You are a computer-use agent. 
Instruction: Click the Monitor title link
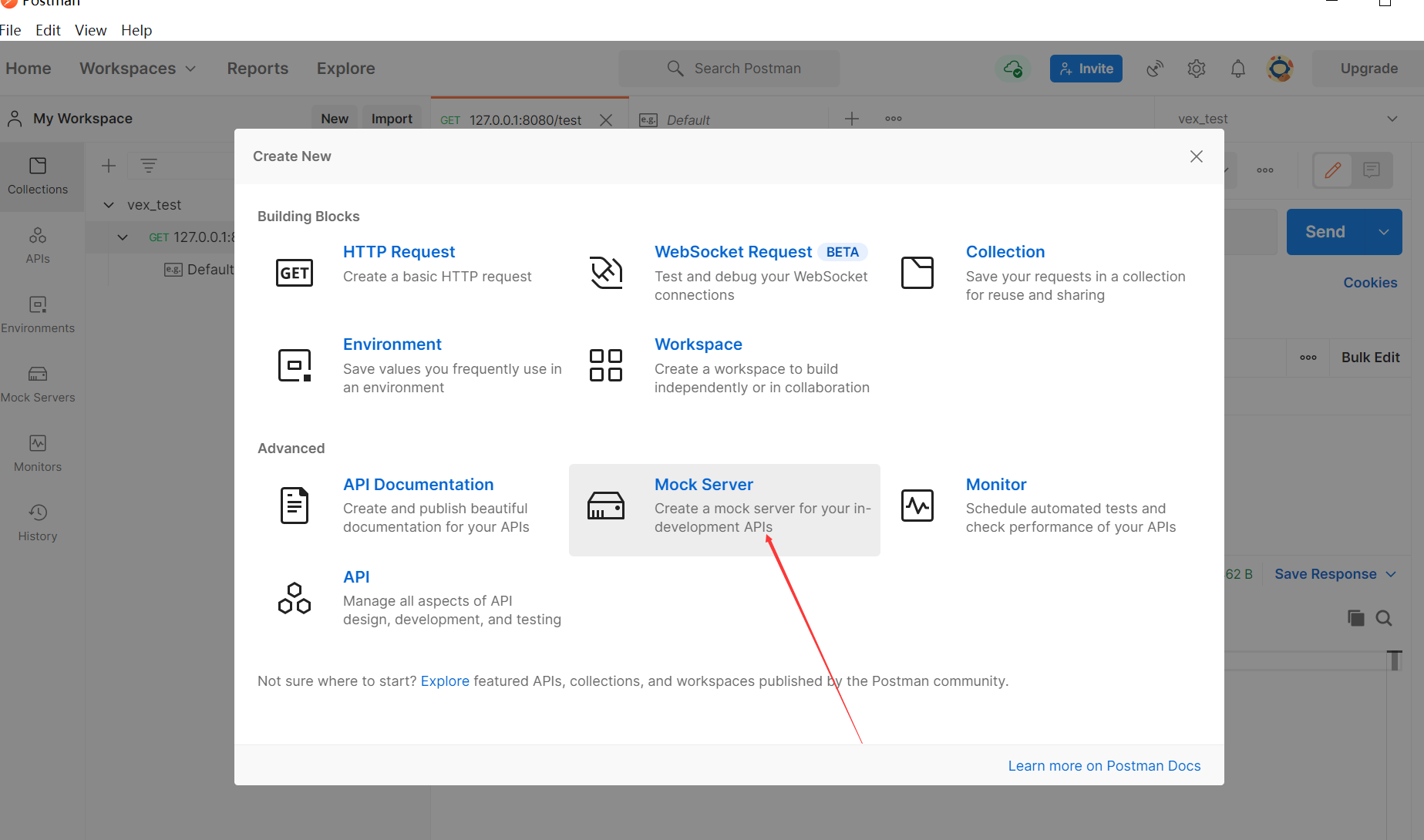point(996,485)
